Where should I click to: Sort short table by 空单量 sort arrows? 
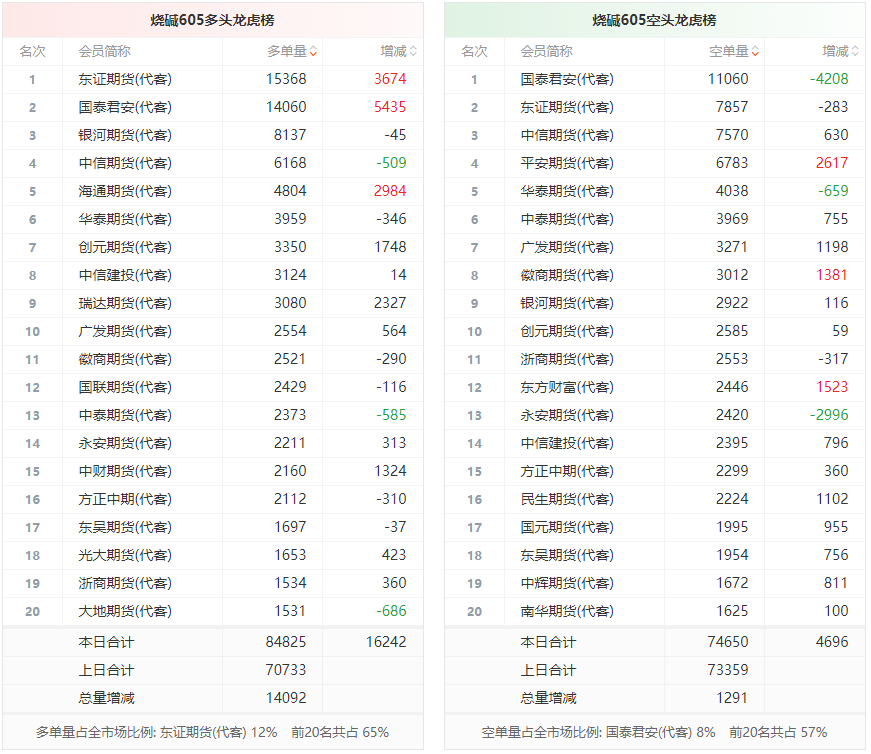(755, 52)
